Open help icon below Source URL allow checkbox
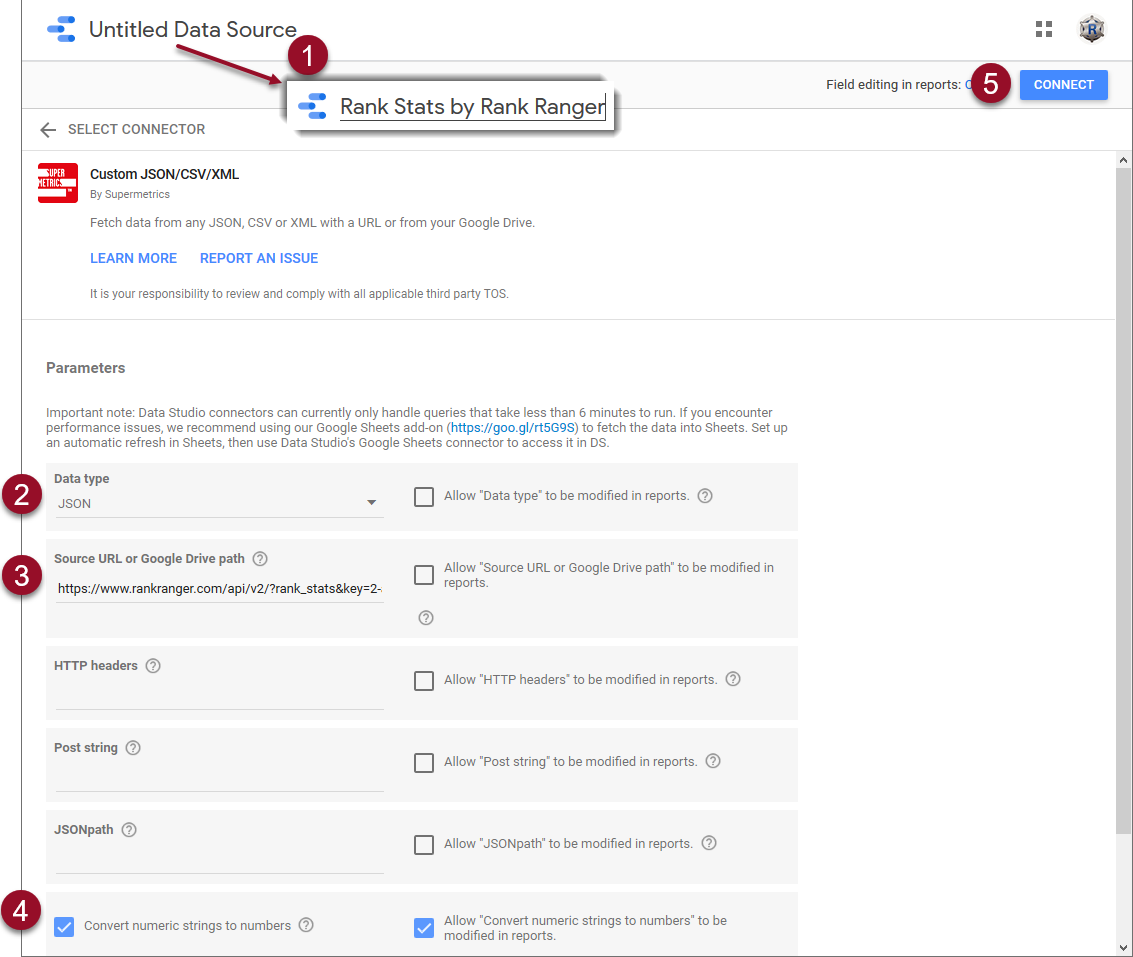The height and width of the screenshot is (957, 1133). (x=426, y=618)
